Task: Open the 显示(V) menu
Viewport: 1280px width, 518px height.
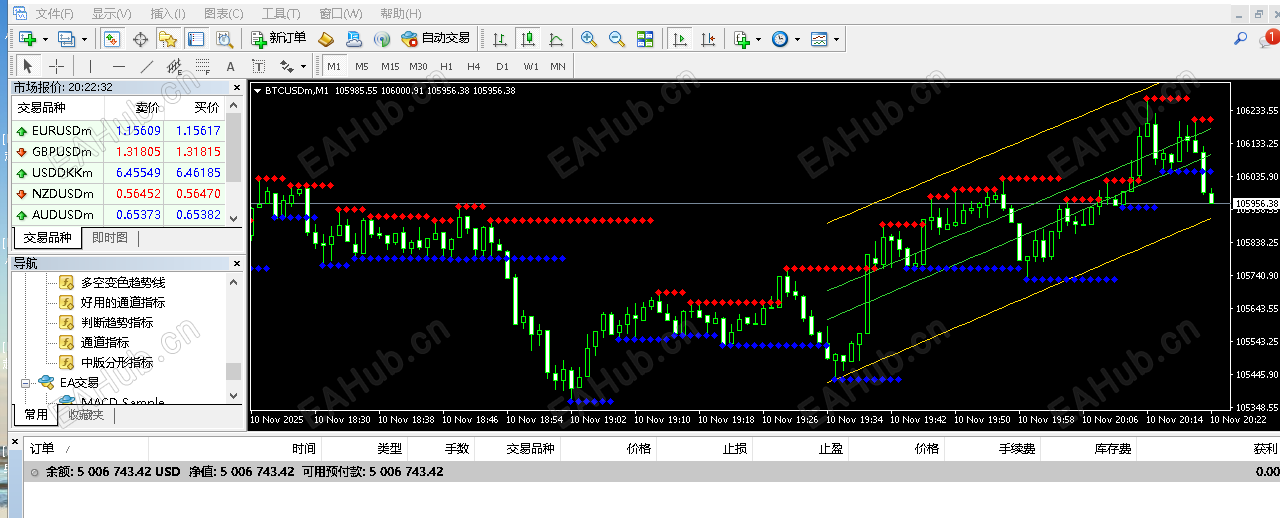Action: (x=111, y=14)
